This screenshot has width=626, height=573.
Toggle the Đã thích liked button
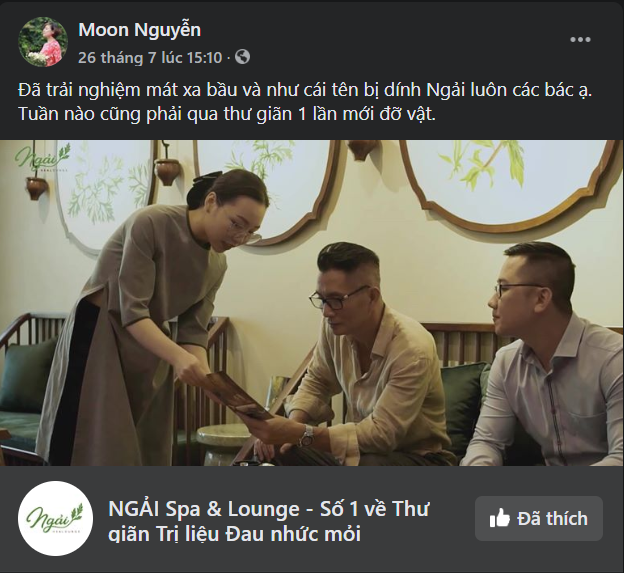click(x=539, y=518)
